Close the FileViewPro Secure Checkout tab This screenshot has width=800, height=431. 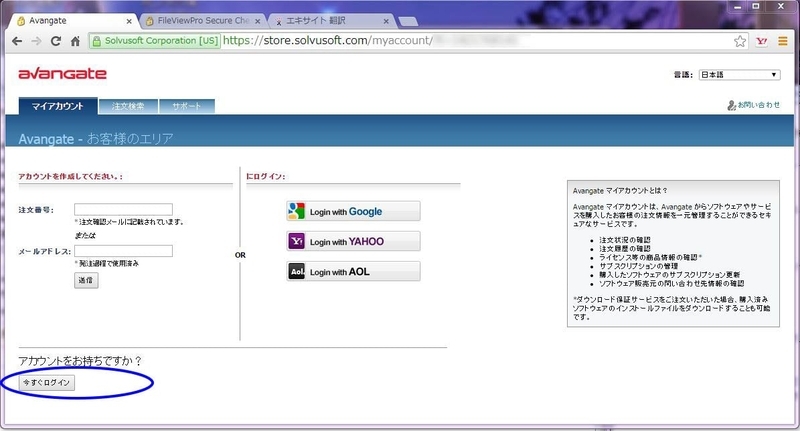[x=258, y=21]
